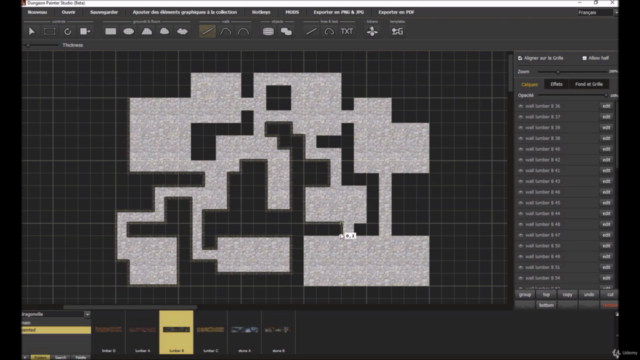Hide layer wall lumber B 36
Viewport: 640px width, 360px height.
click(520, 106)
